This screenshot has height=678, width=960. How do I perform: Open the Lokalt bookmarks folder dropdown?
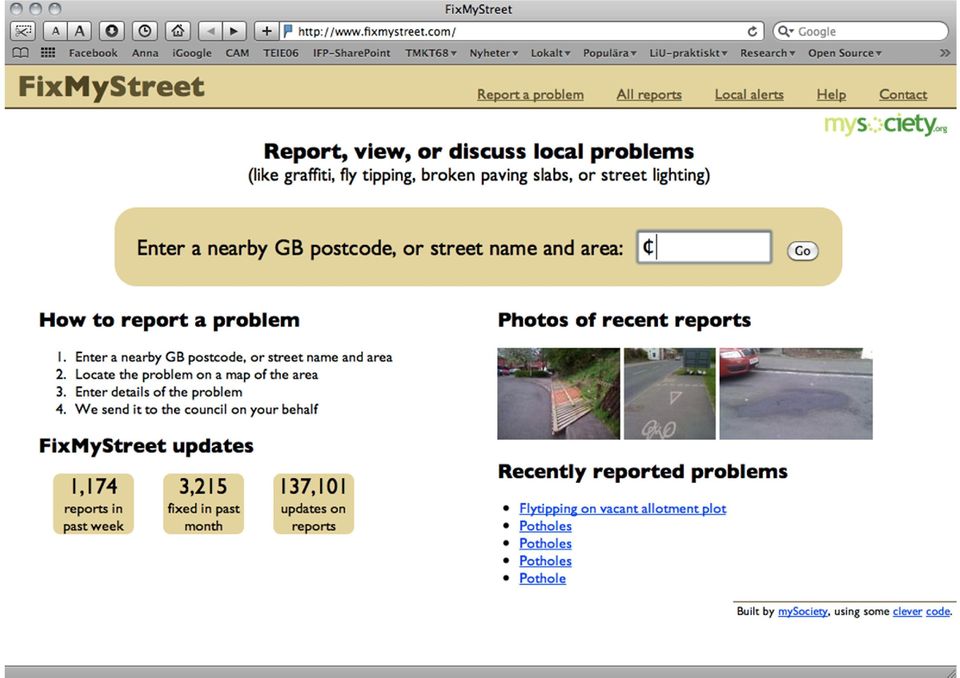(x=550, y=53)
